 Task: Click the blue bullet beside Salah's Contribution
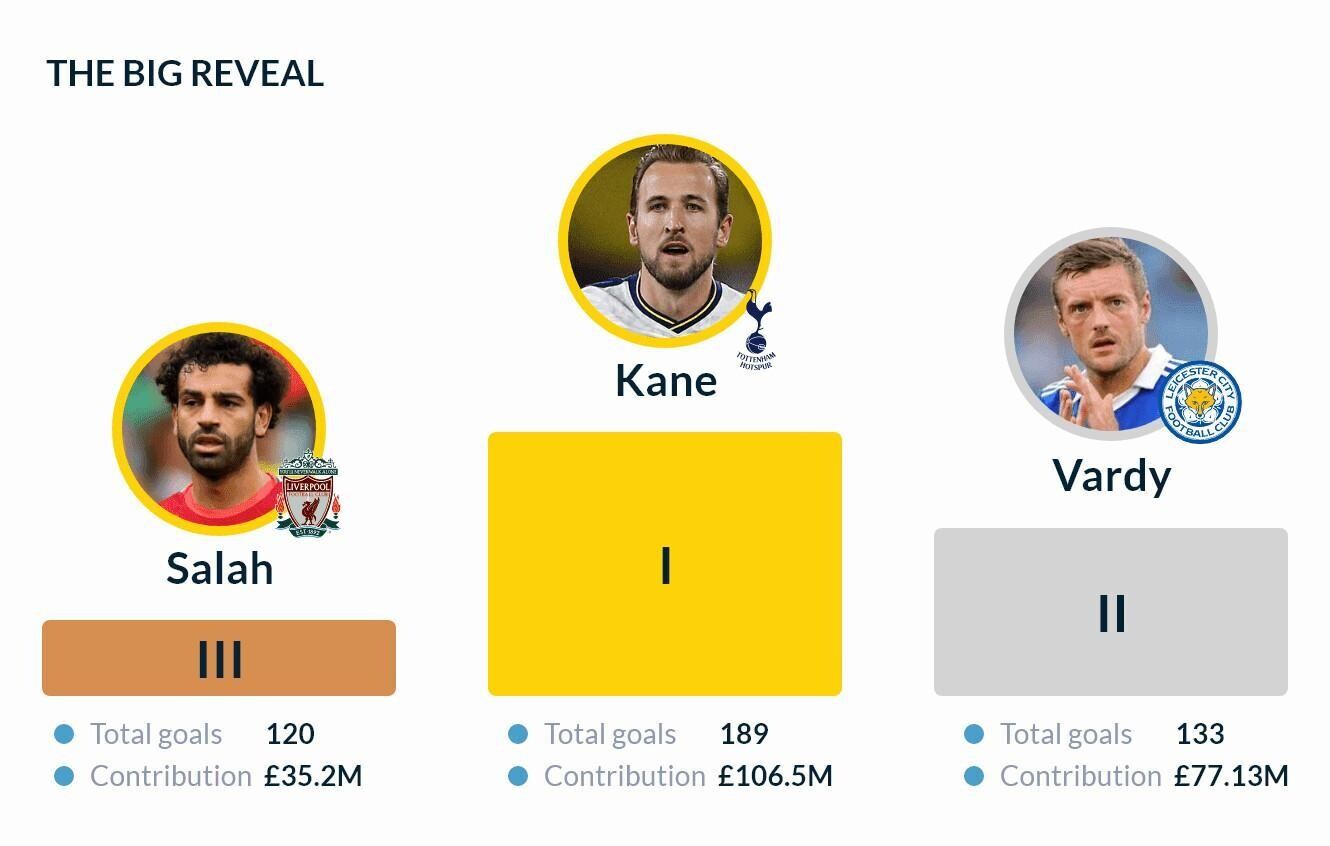pos(64,776)
